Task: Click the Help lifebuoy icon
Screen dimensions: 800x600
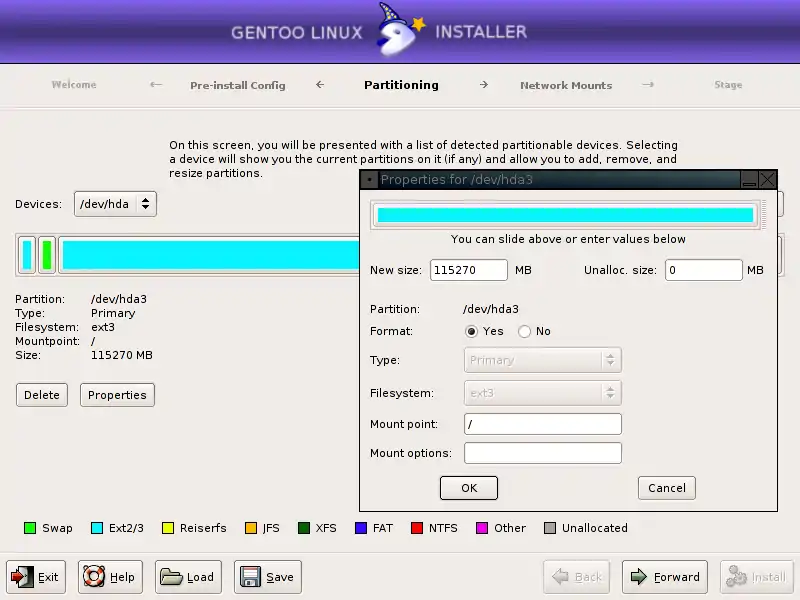Action: pos(94,577)
